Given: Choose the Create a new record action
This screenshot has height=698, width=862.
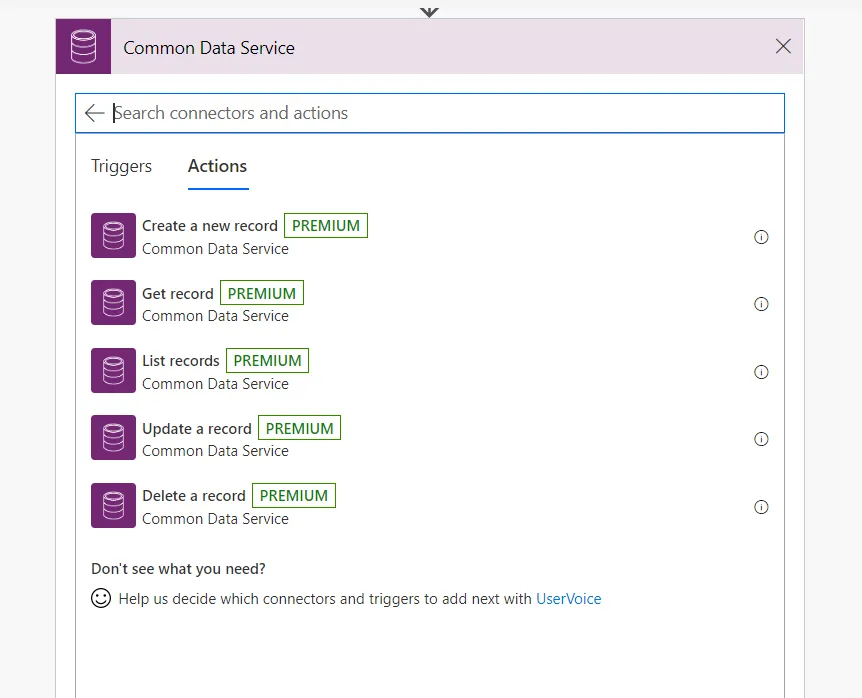Looking at the screenshot, I should point(210,226).
